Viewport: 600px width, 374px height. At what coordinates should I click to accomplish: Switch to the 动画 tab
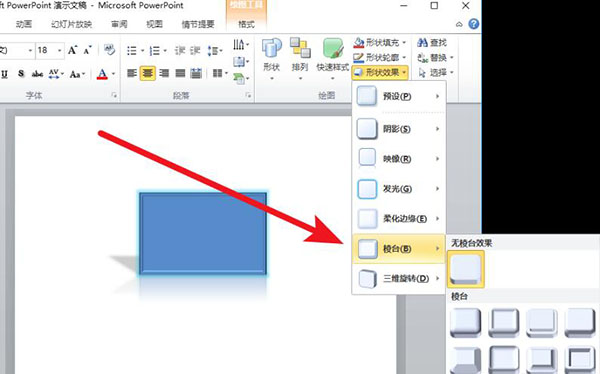point(24,24)
